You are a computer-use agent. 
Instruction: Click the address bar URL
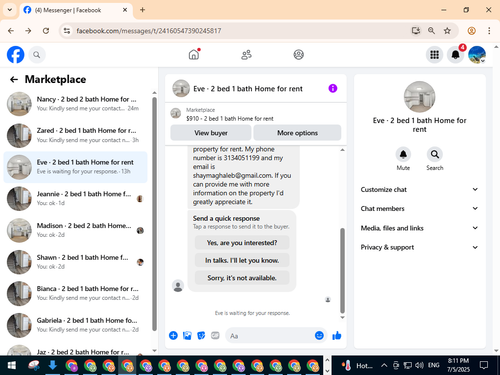coord(149,31)
